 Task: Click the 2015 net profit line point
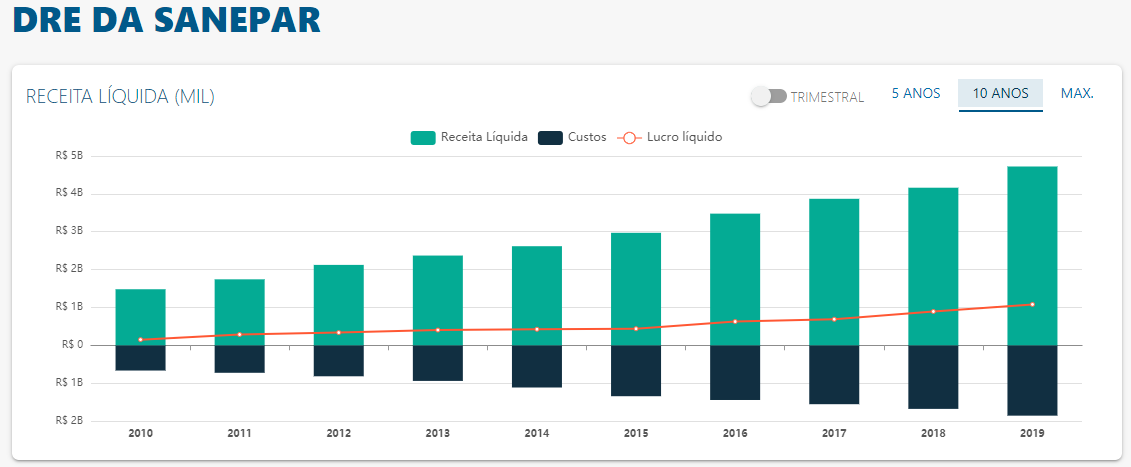[x=635, y=328]
